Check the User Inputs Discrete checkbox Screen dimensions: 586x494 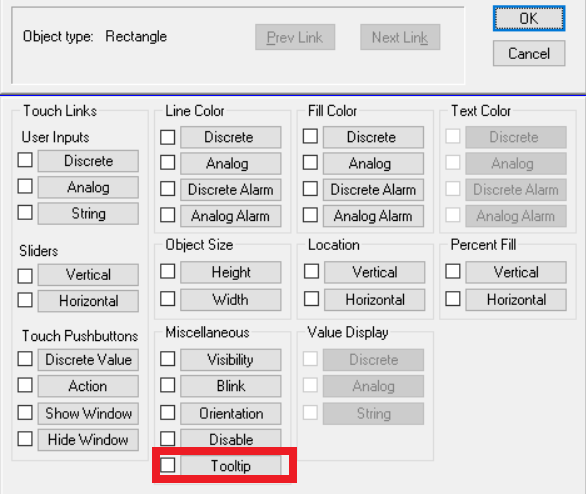click(25, 160)
